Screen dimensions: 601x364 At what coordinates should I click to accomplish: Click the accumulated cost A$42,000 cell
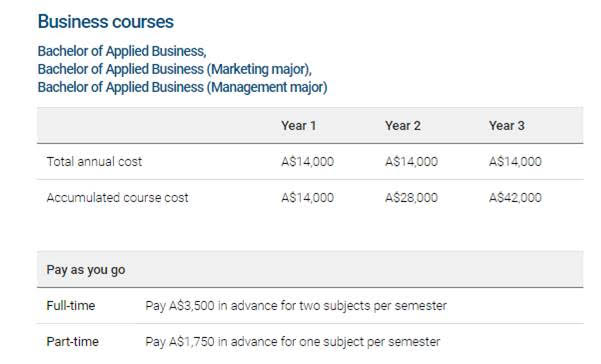click(x=515, y=198)
